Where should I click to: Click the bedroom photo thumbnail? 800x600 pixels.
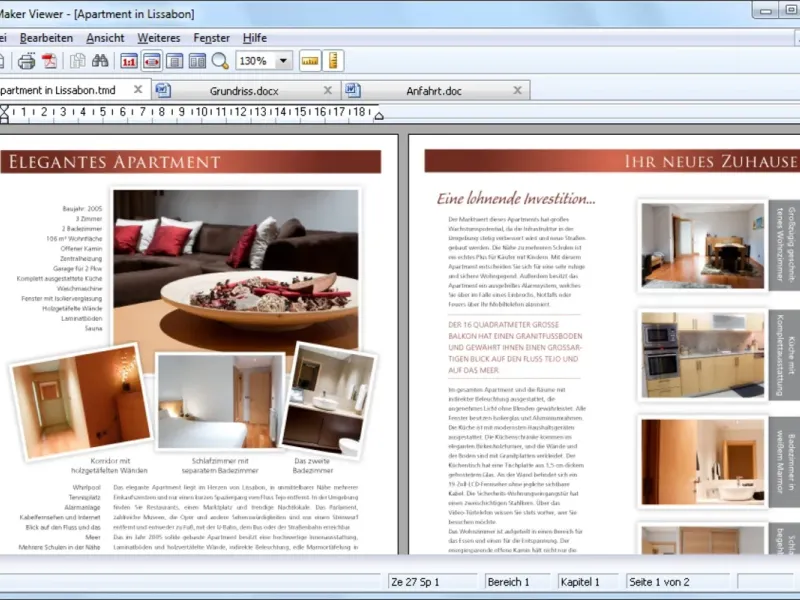[220, 402]
